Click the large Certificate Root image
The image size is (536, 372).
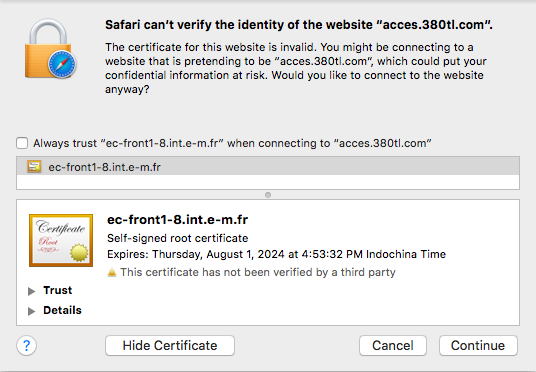(x=61, y=240)
